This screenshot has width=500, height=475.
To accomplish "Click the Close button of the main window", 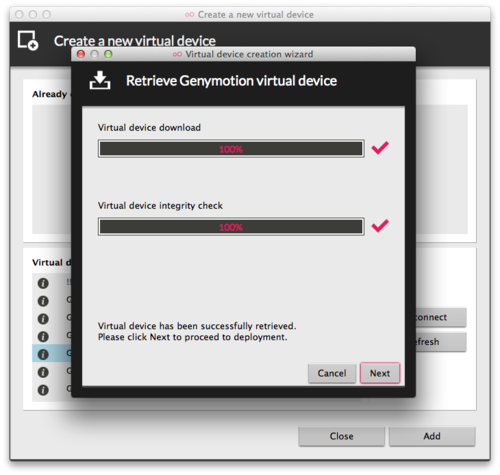I will pos(341,436).
